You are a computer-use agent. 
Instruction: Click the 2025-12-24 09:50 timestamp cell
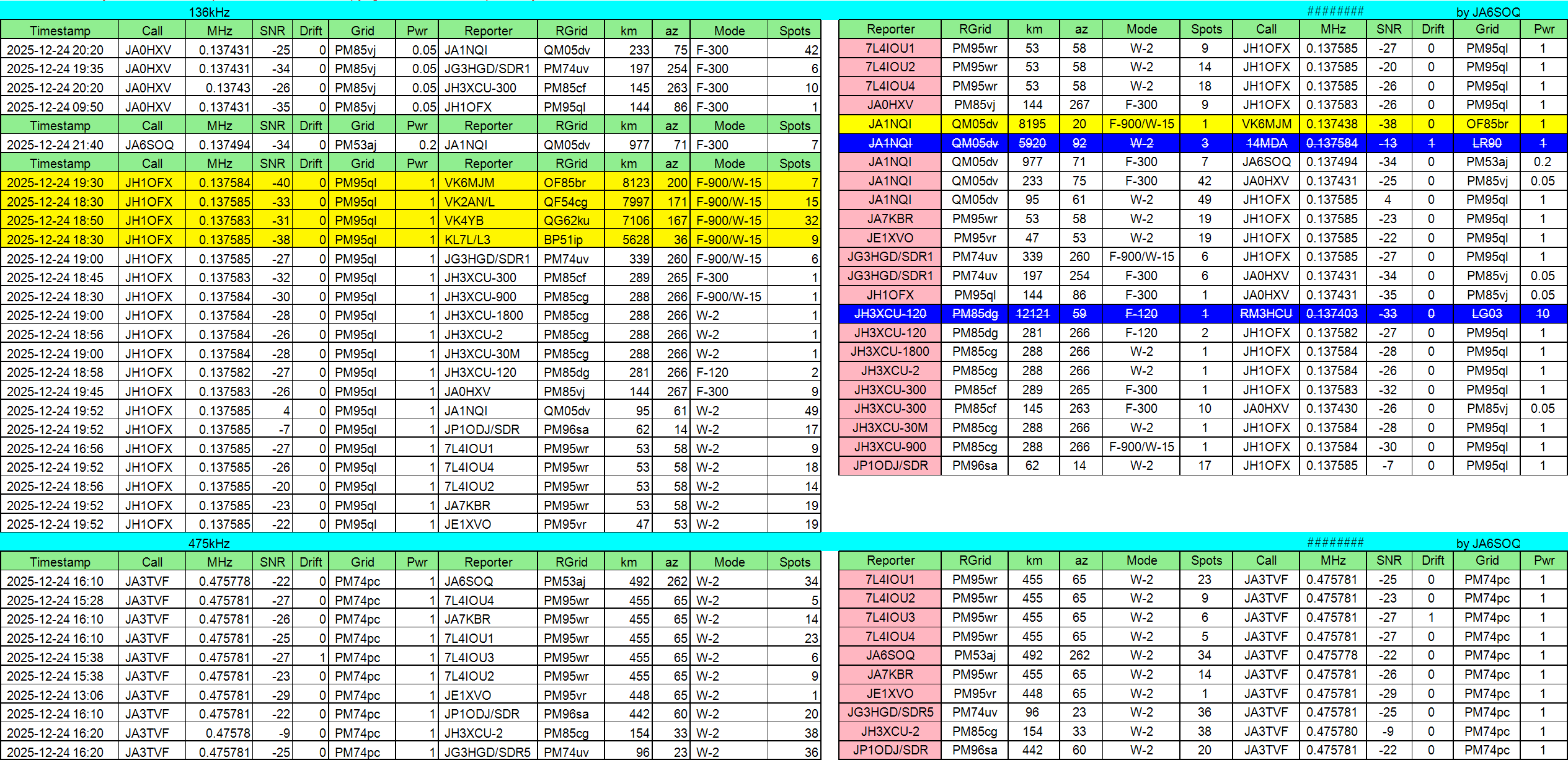point(60,107)
